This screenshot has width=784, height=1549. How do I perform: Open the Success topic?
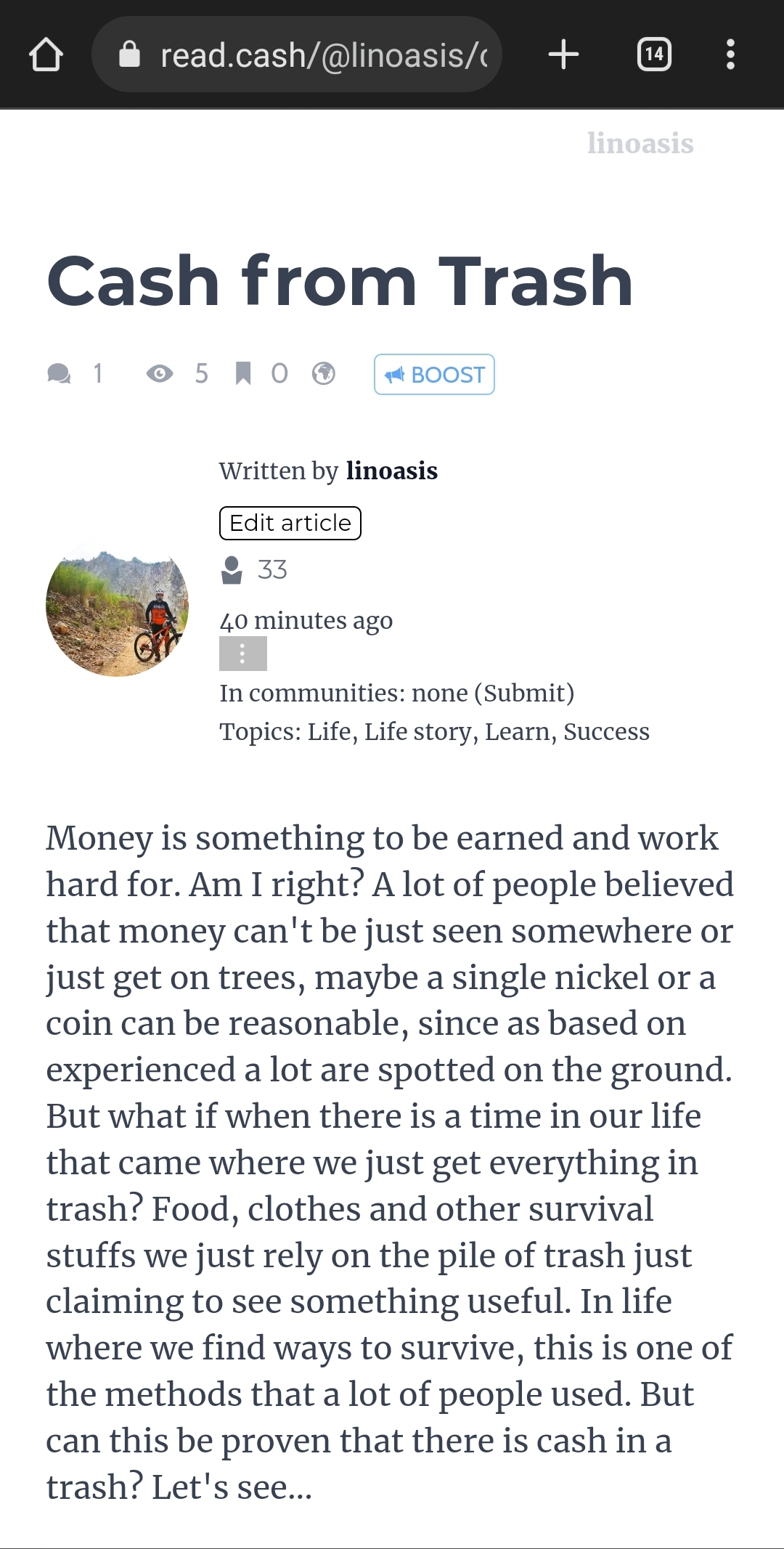pyautogui.click(x=607, y=731)
